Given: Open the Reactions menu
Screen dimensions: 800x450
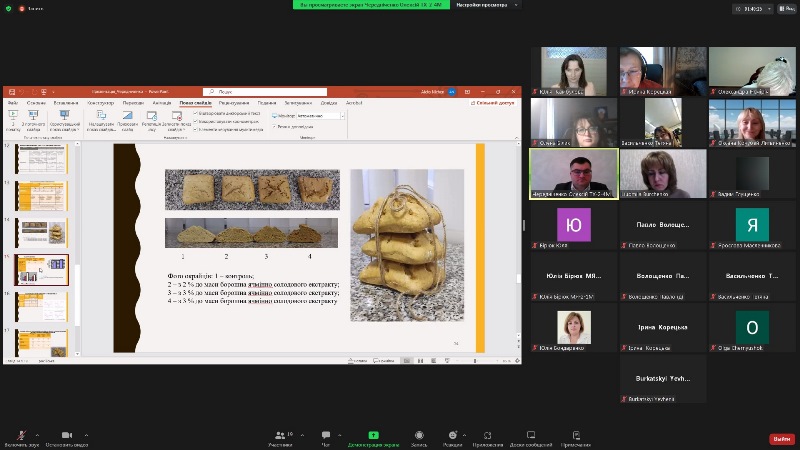Looking at the screenshot, I should tap(452, 435).
